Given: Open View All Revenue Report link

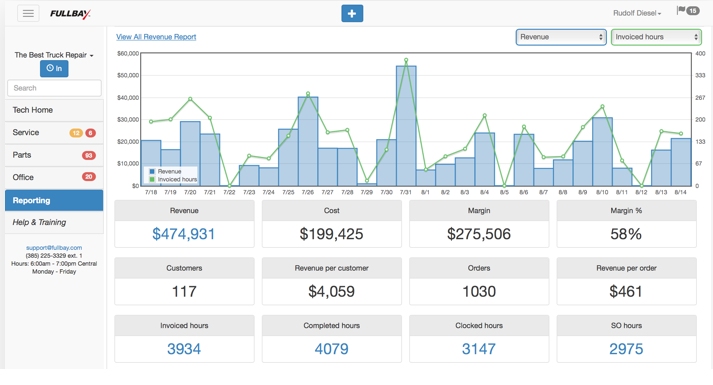Looking at the screenshot, I should (156, 37).
